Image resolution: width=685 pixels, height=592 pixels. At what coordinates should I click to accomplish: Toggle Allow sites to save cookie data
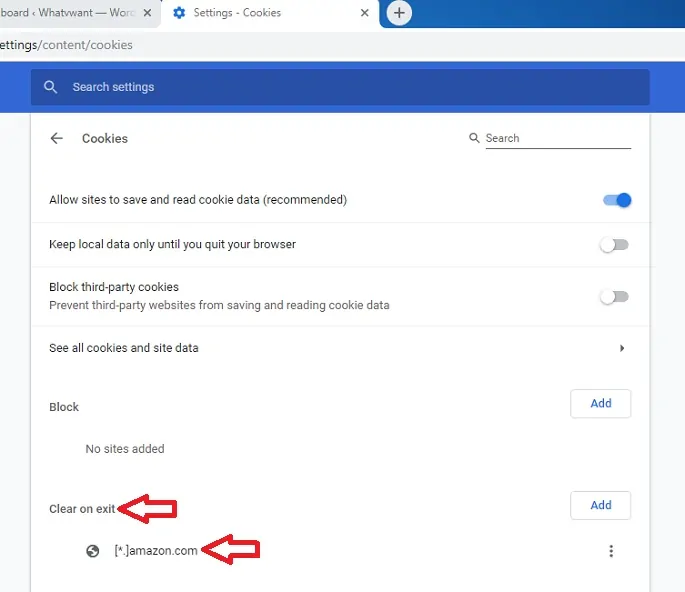617,200
